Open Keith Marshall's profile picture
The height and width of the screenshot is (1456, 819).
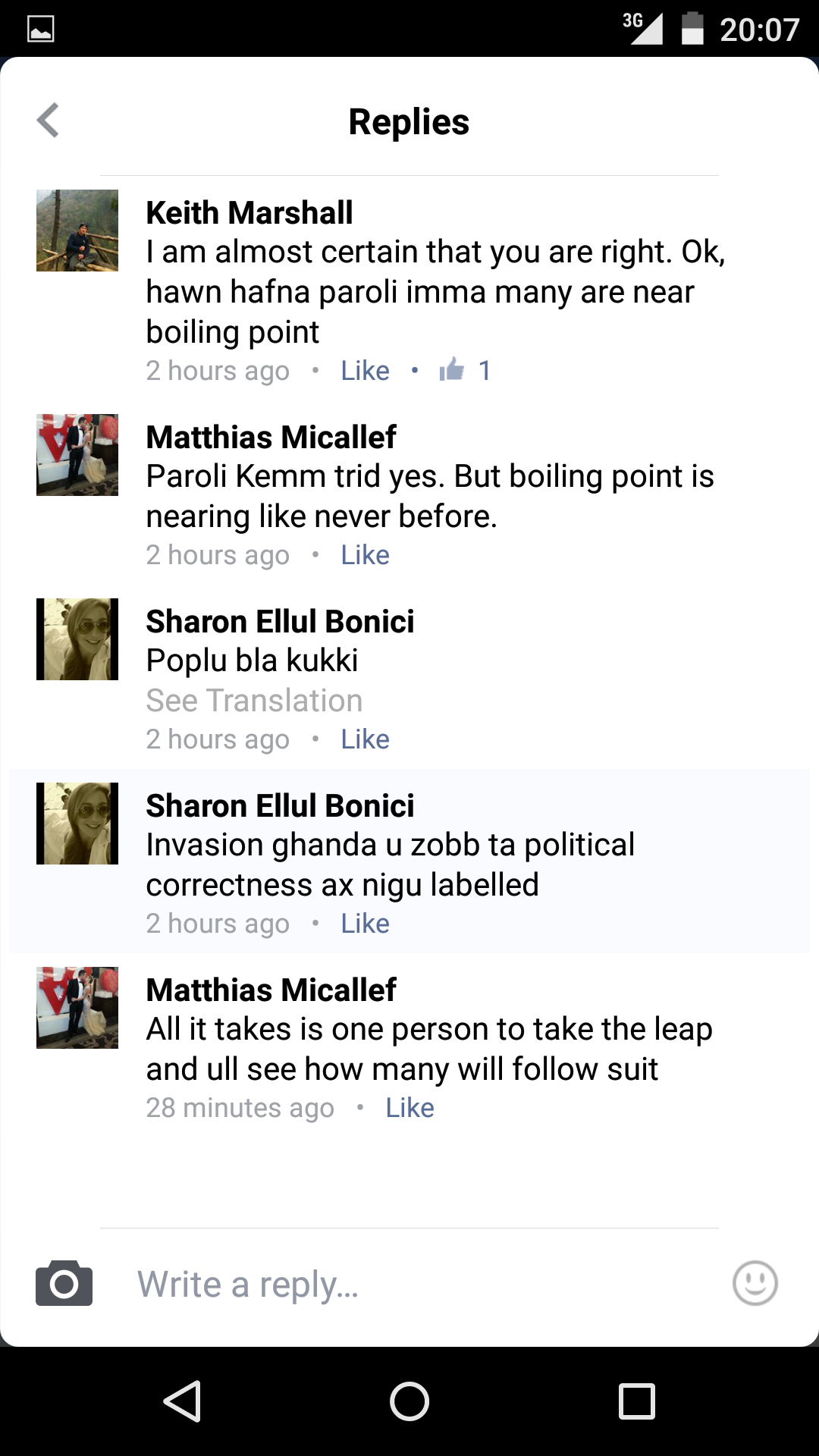[x=77, y=231]
